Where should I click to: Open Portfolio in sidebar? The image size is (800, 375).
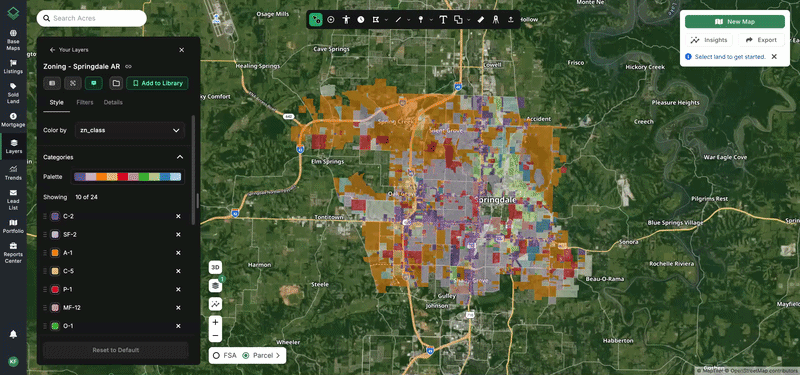coord(13,227)
